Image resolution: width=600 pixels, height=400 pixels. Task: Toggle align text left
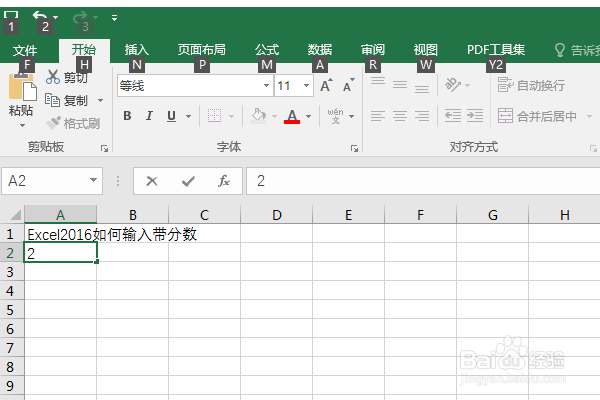[378, 116]
